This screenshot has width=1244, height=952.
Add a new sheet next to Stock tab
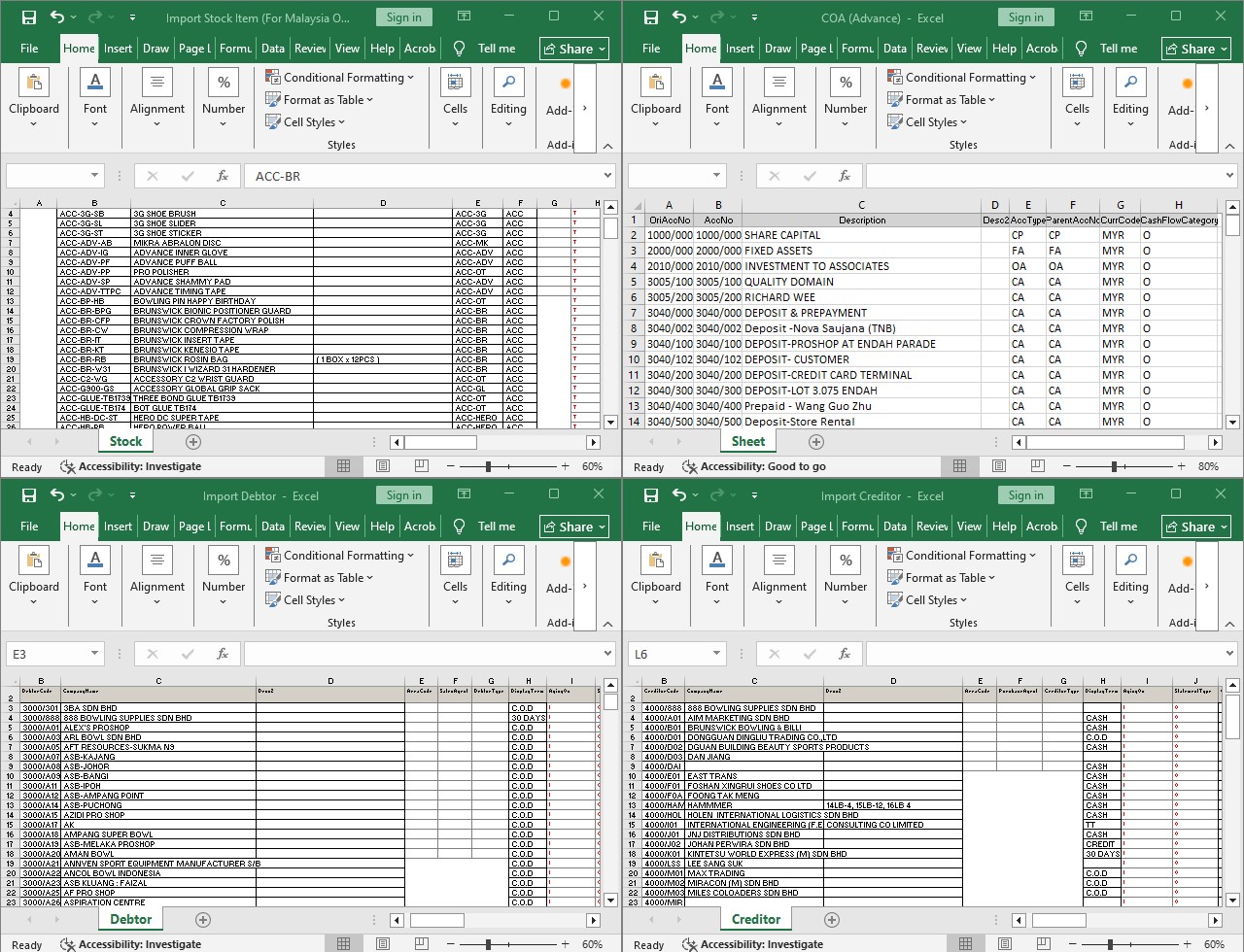click(x=193, y=442)
